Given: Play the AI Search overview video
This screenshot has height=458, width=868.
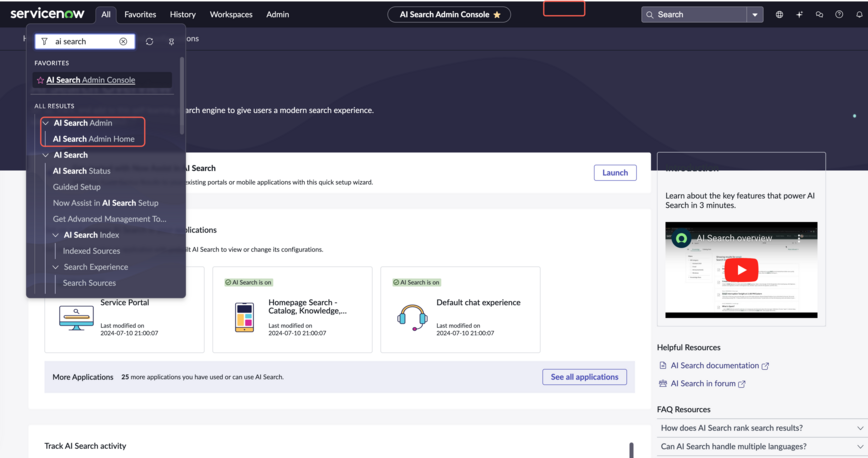Looking at the screenshot, I should point(741,270).
